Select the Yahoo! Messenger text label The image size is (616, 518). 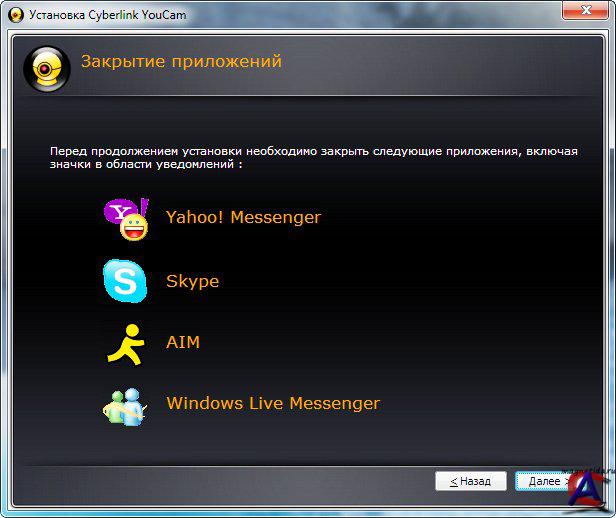[243, 217]
